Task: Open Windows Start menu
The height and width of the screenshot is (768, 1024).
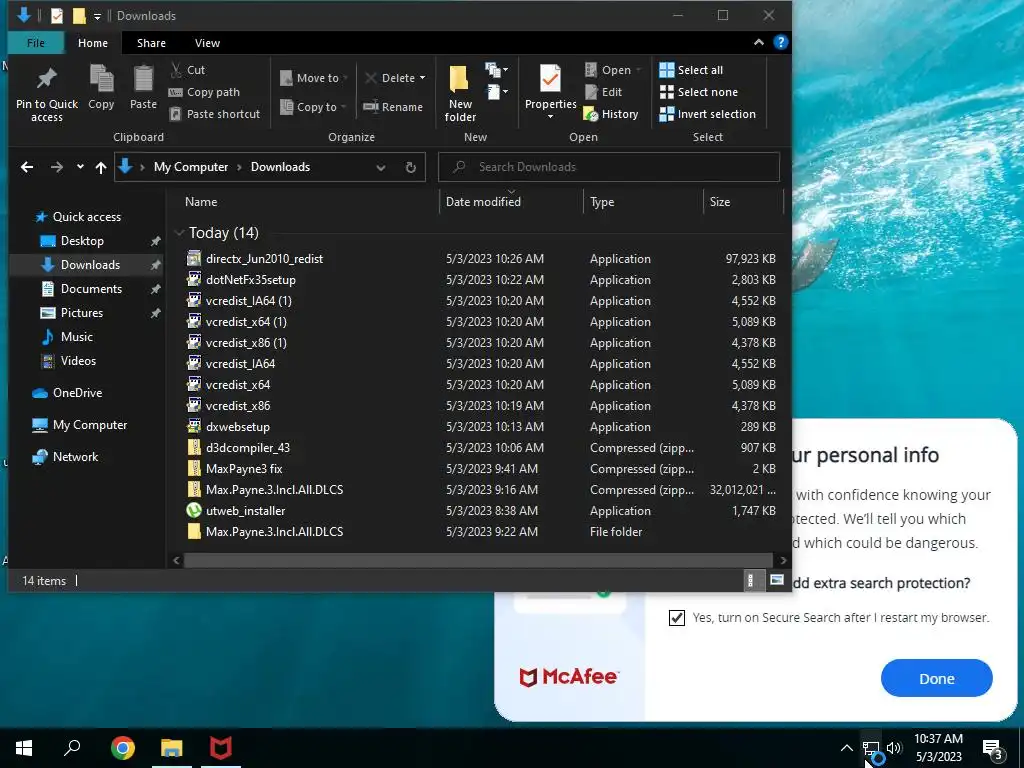Action: [x=24, y=748]
